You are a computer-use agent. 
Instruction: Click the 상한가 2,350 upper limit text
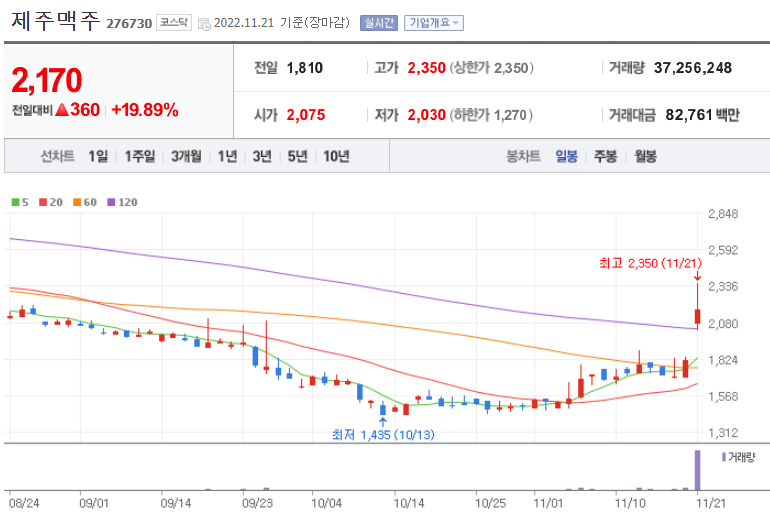(492, 68)
